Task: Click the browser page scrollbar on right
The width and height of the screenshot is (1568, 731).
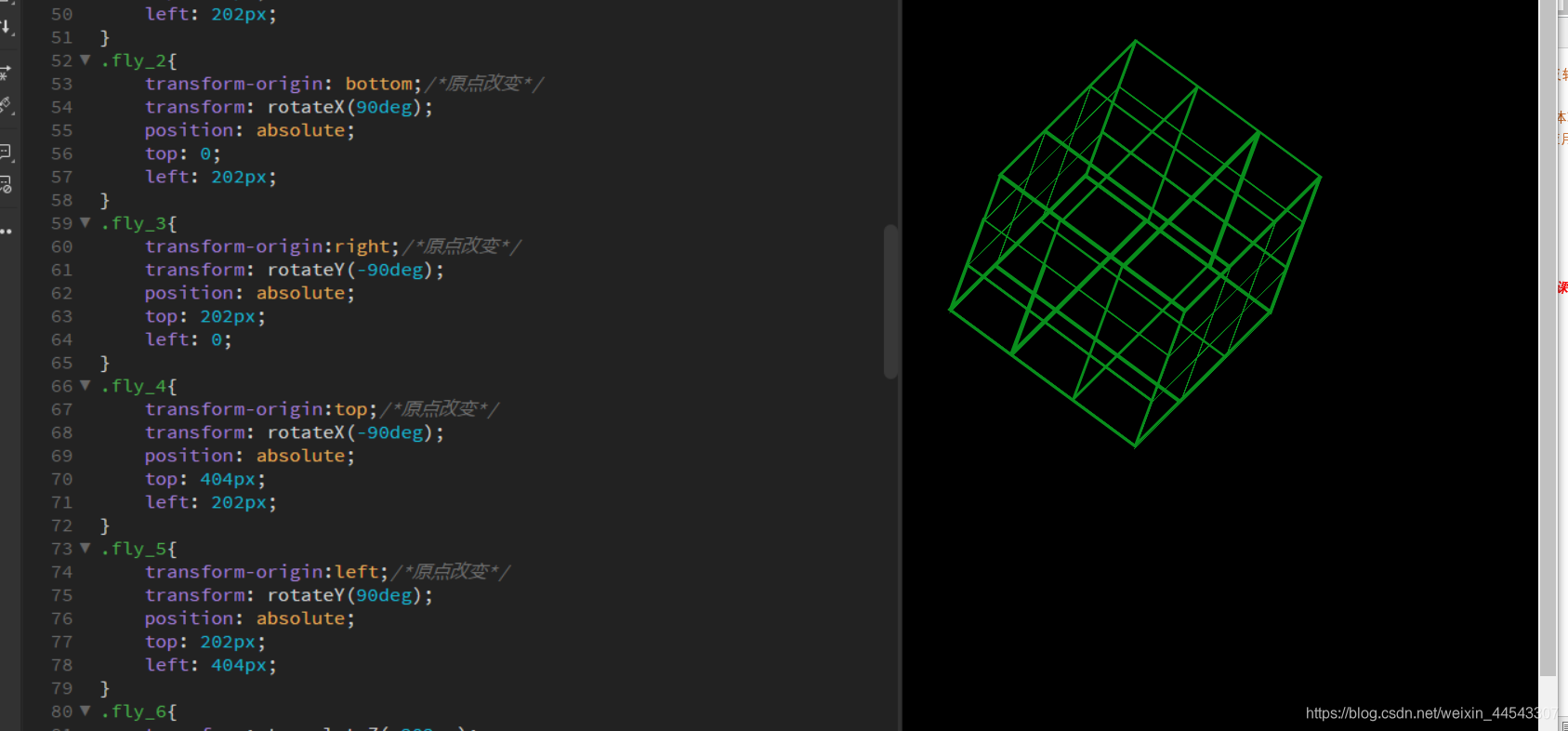Action: click(x=1548, y=339)
